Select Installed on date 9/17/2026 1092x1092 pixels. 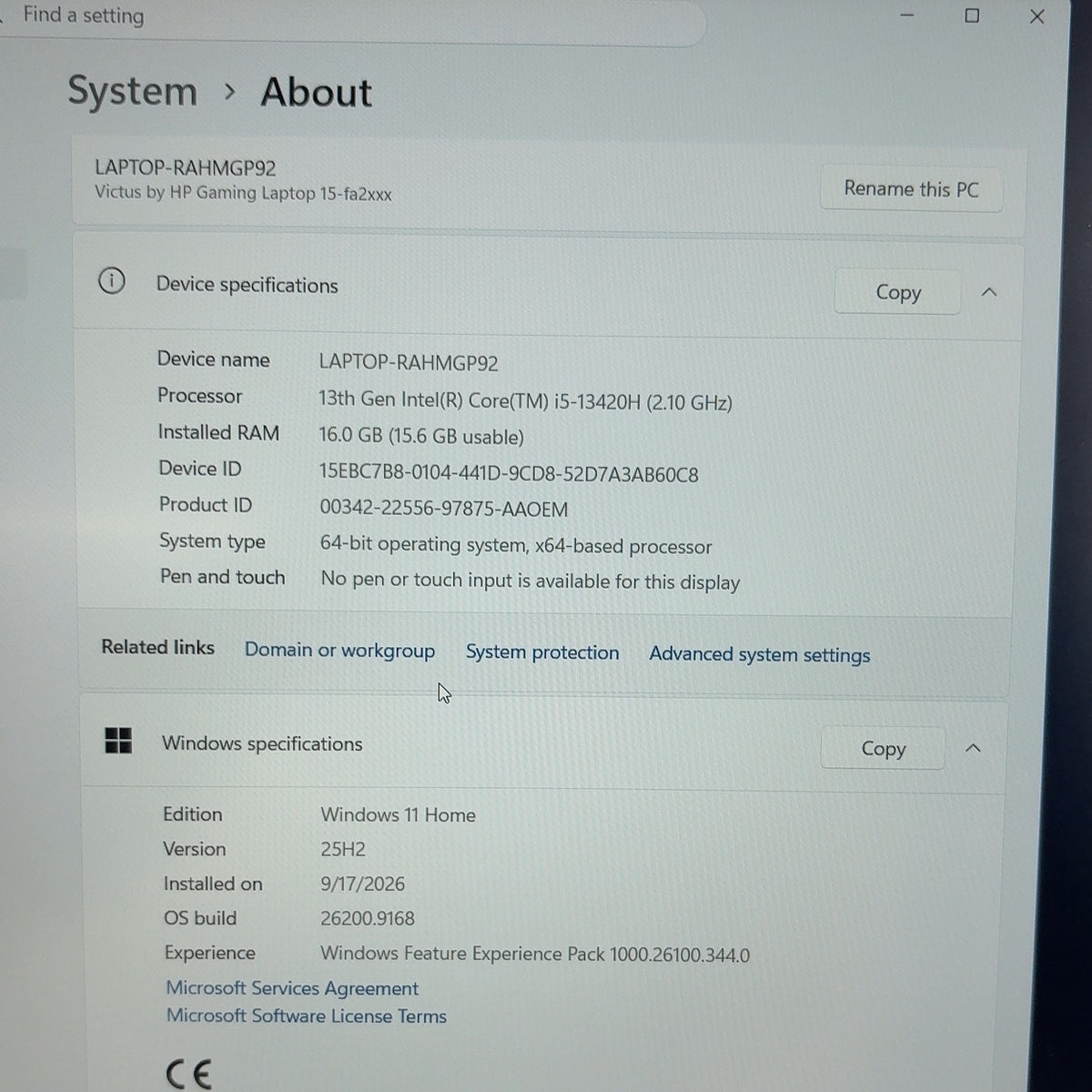tap(363, 884)
